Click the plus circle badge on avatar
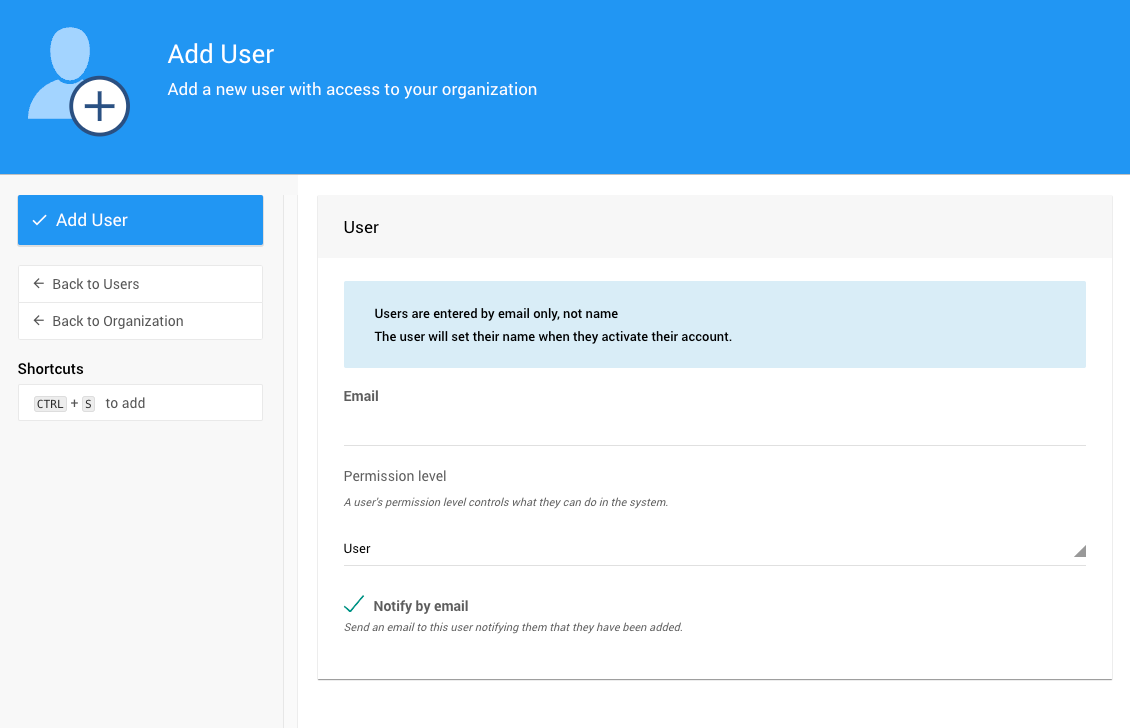This screenshot has width=1130, height=728. pyautogui.click(x=100, y=106)
